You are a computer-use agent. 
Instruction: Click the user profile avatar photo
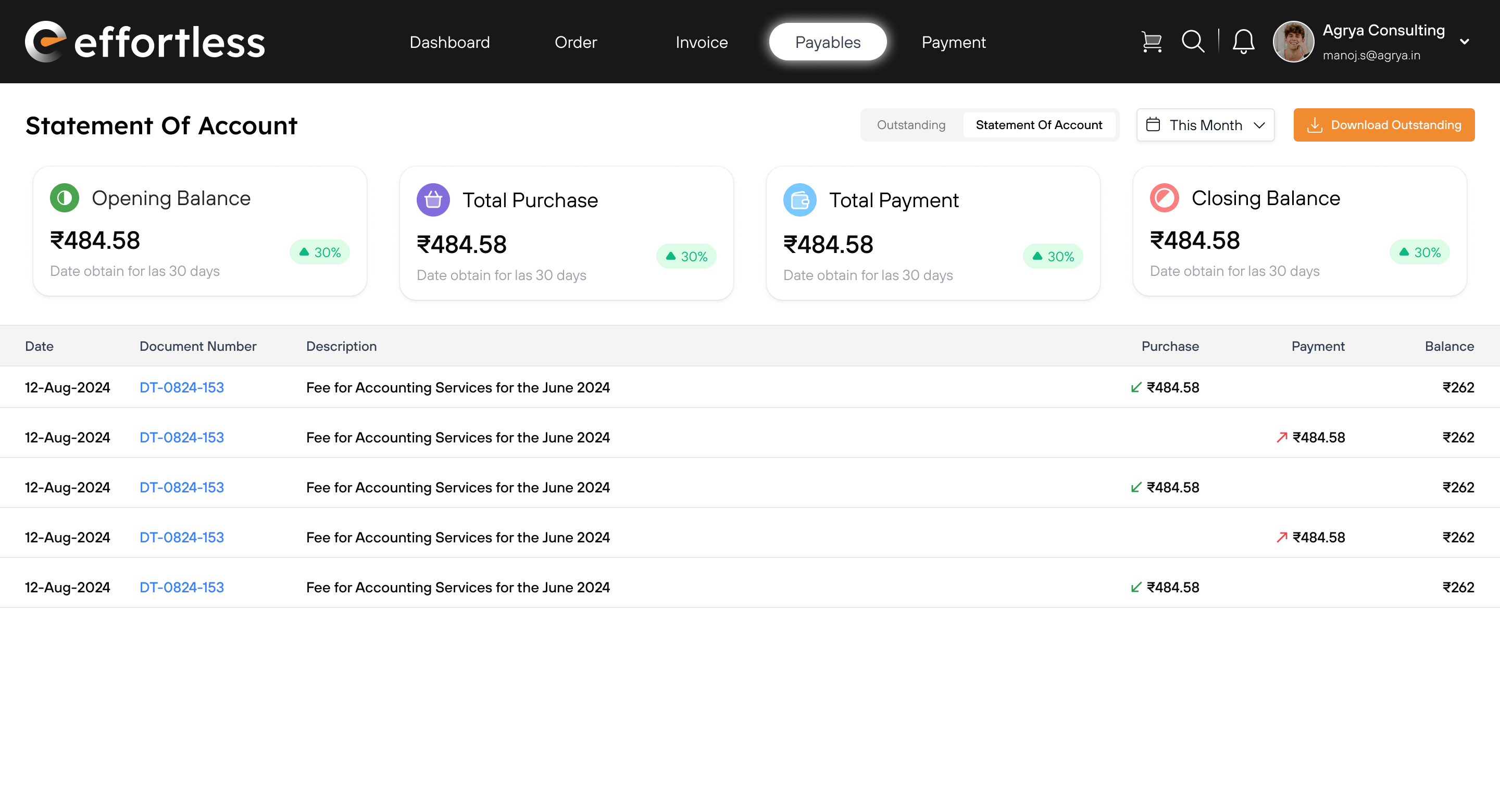pyautogui.click(x=1293, y=42)
